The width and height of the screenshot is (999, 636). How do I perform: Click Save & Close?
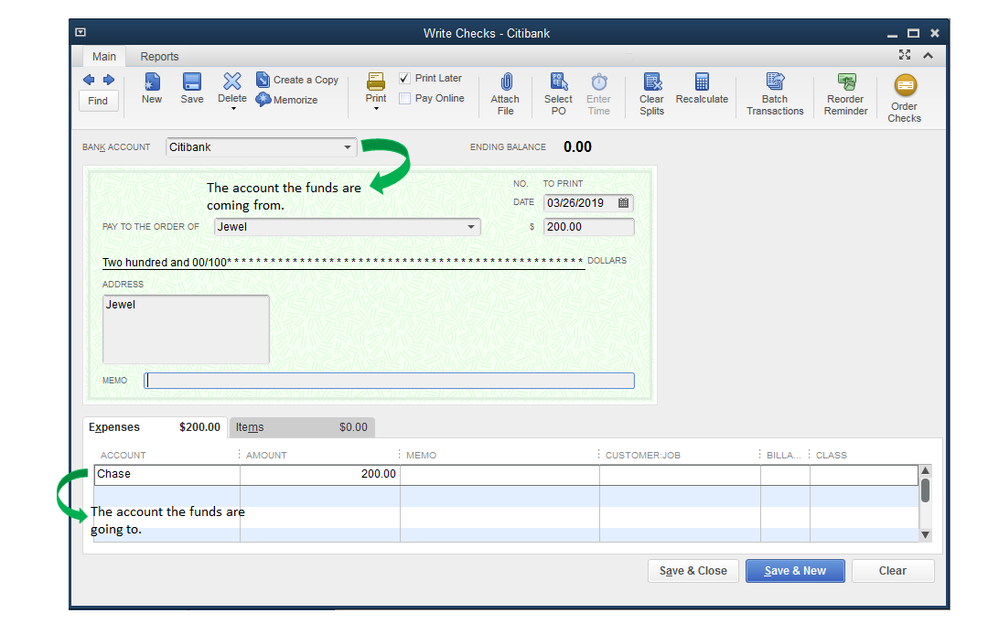(x=693, y=571)
